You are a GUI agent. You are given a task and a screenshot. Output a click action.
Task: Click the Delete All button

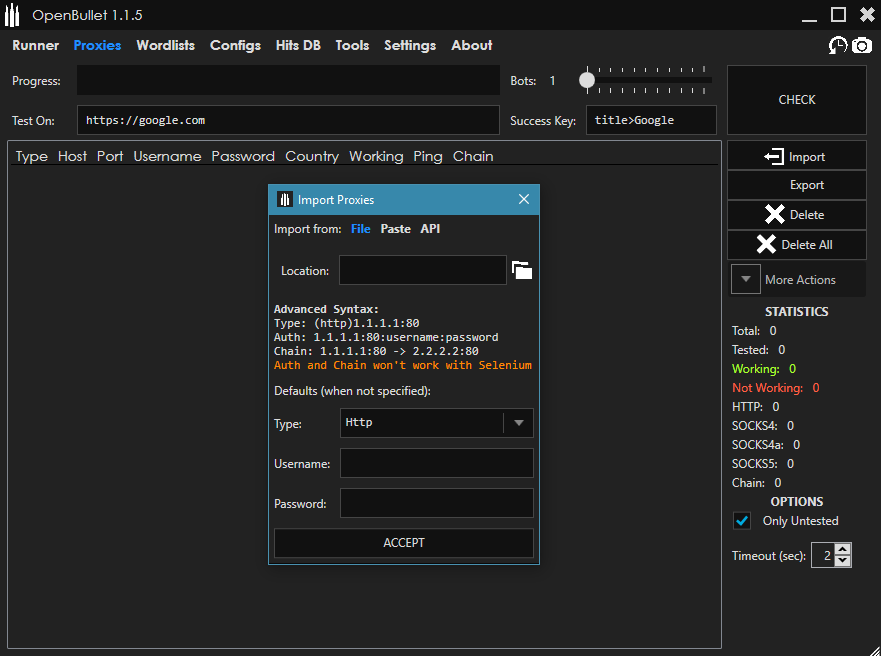[x=797, y=244]
